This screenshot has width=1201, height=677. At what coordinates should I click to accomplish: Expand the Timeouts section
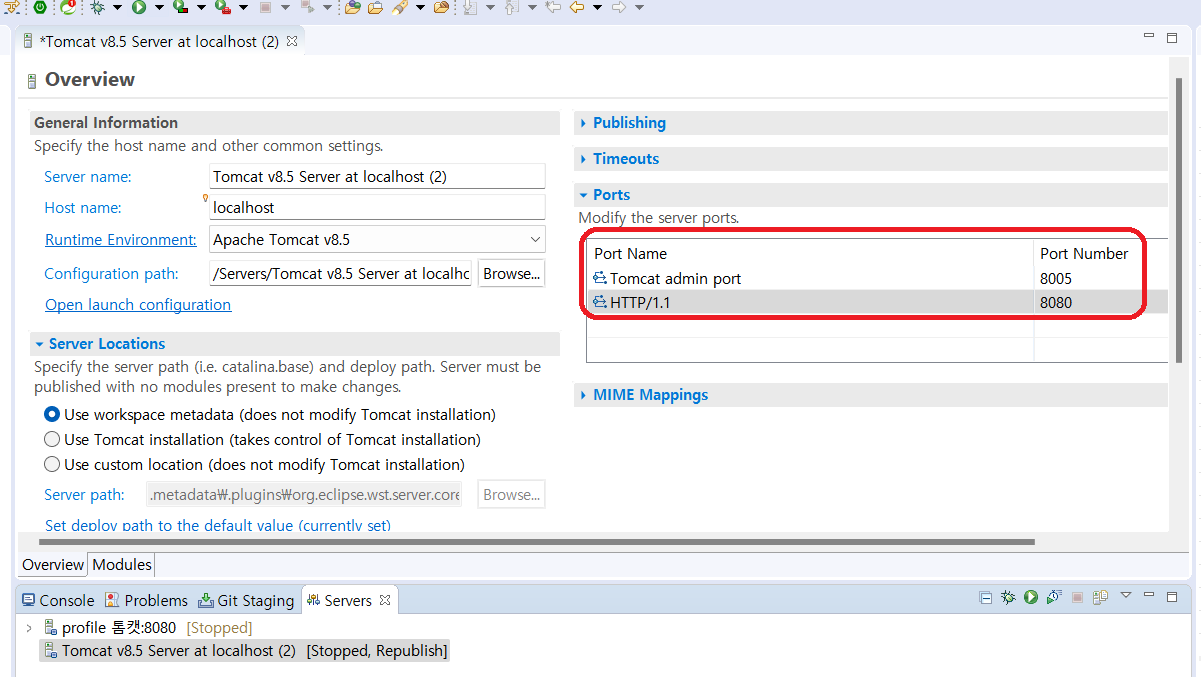pyautogui.click(x=583, y=159)
